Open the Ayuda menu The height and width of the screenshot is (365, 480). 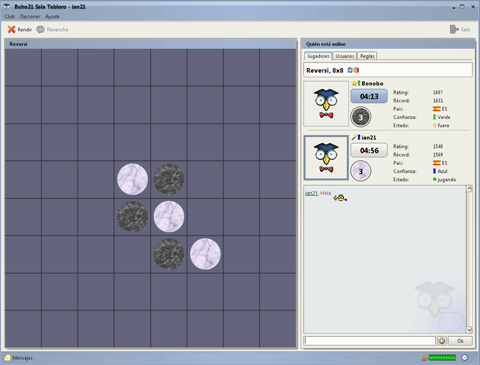52,16
